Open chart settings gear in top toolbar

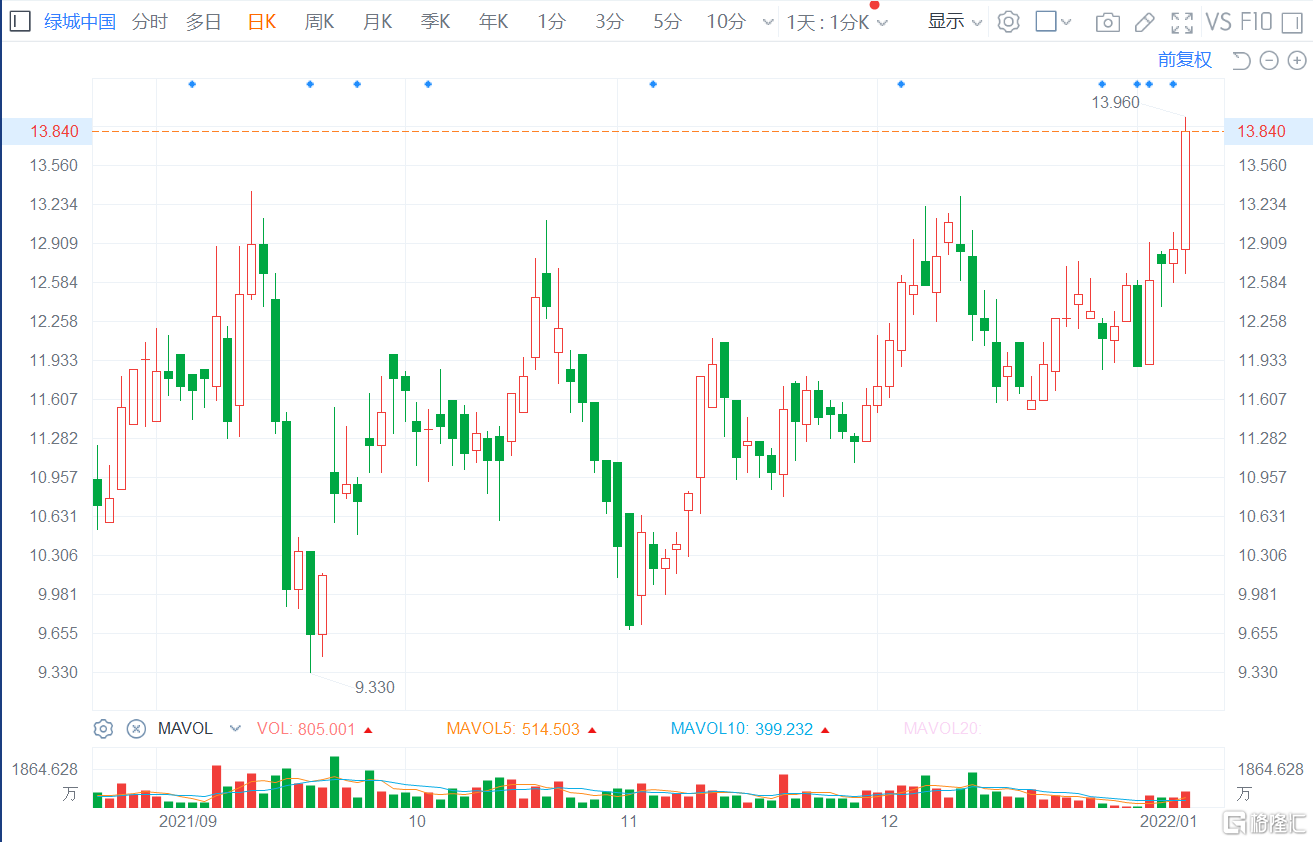tap(1009, 21)
